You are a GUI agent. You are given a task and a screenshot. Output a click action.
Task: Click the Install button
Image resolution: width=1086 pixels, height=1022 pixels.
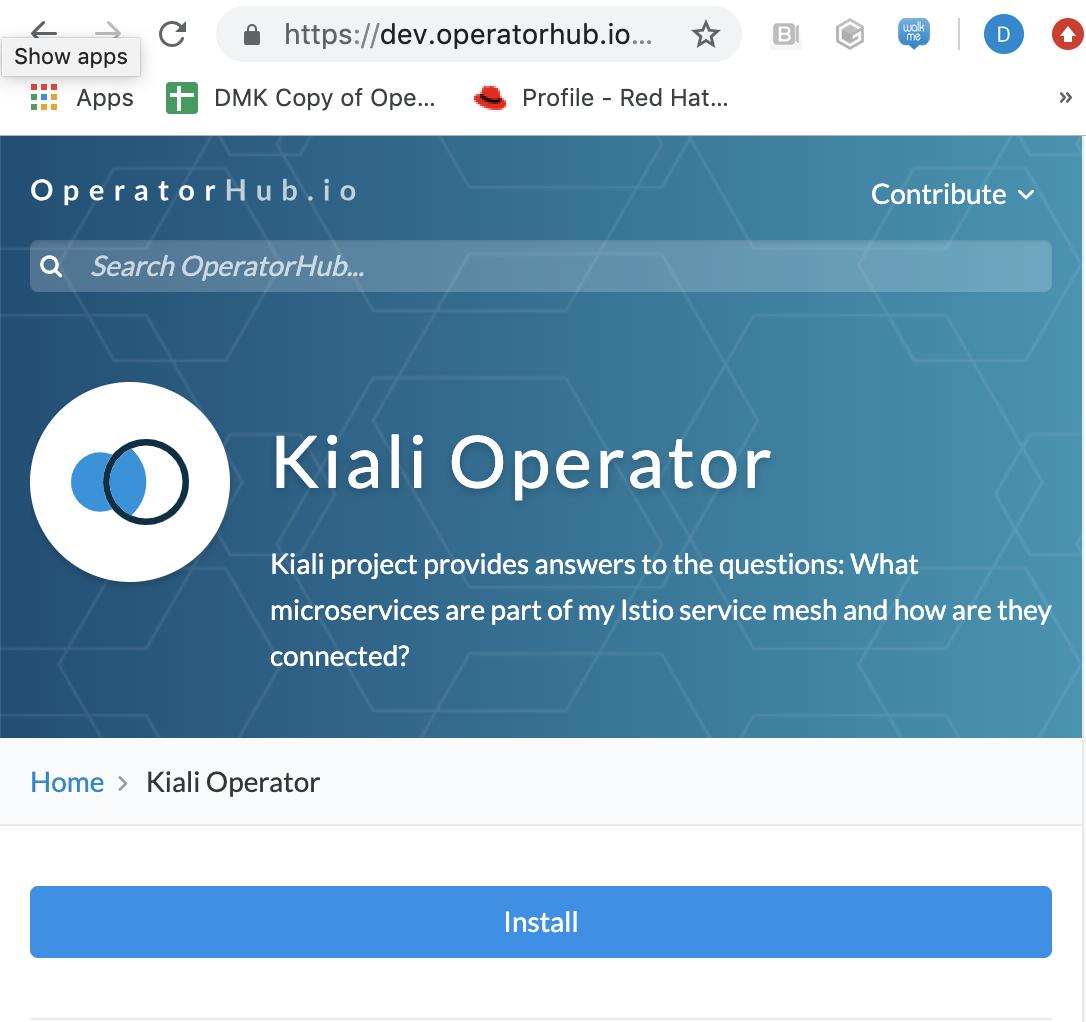[540, 922]
